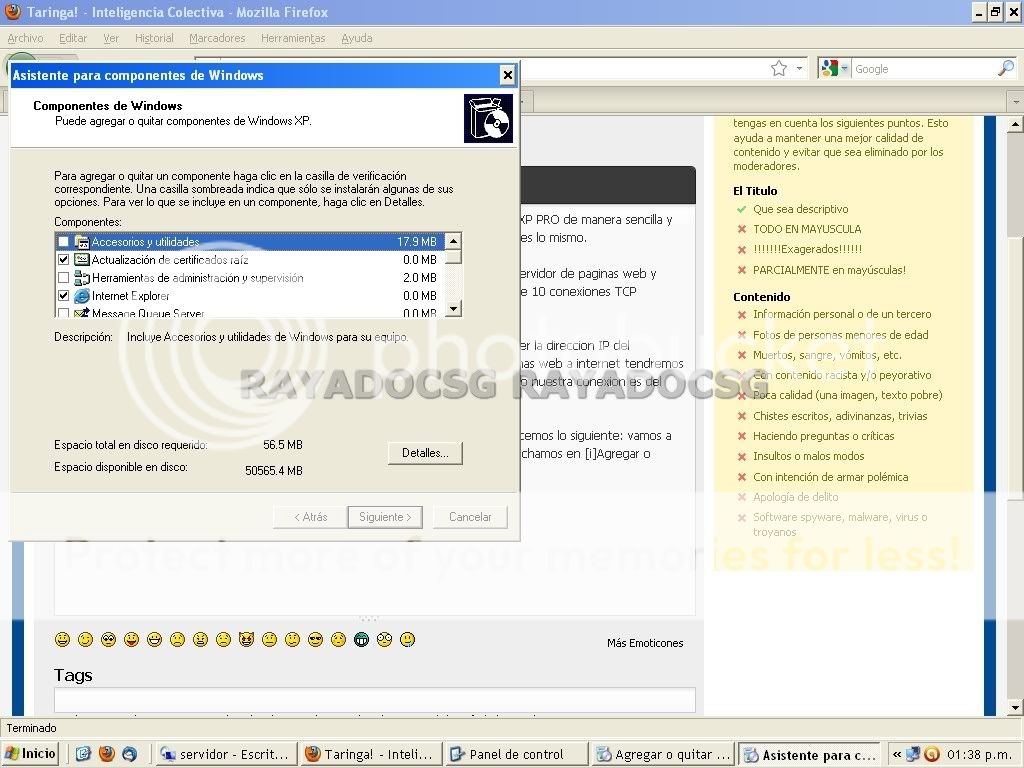Open the address bar history dropdown
1024x768 pixels.
[x=799, y=69]
